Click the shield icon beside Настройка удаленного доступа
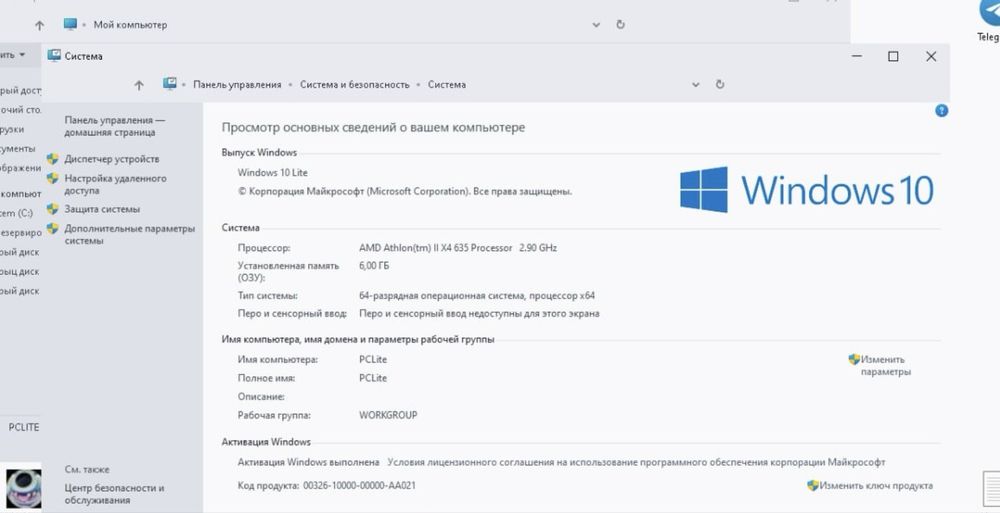The image size is (1000, 513). [52, 178]
